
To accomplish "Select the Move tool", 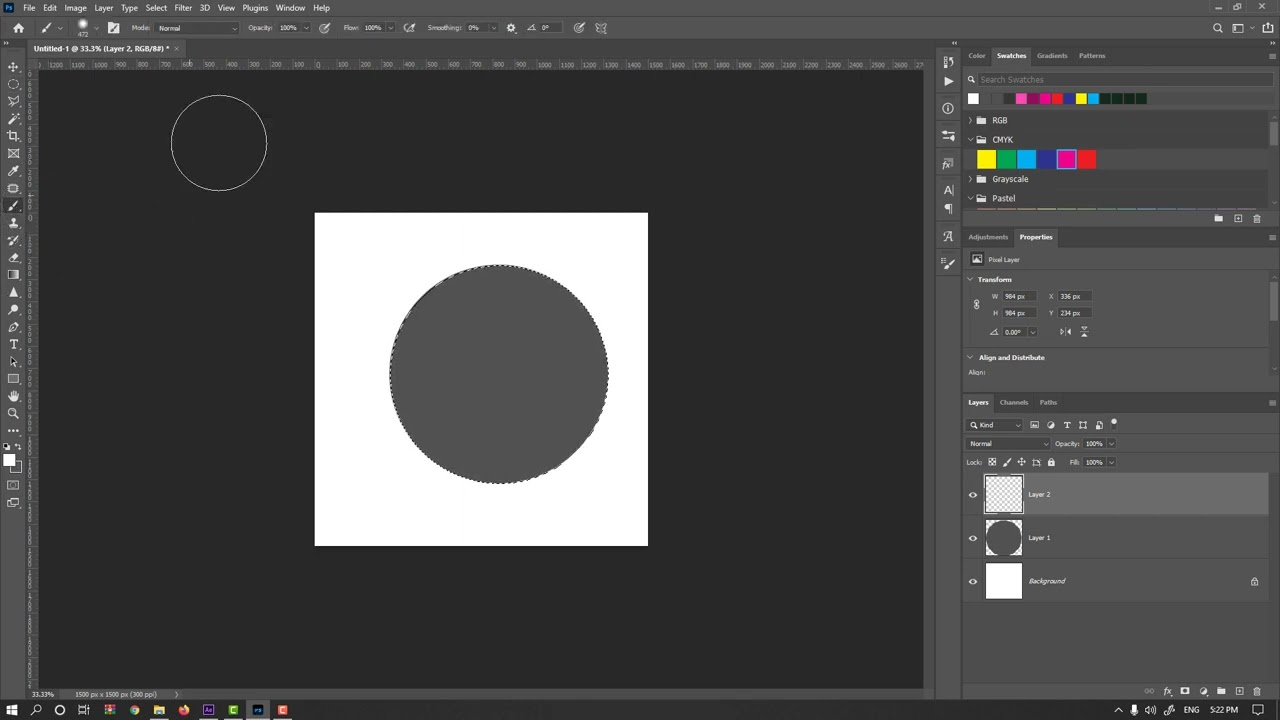I will (x=13, y=67).
